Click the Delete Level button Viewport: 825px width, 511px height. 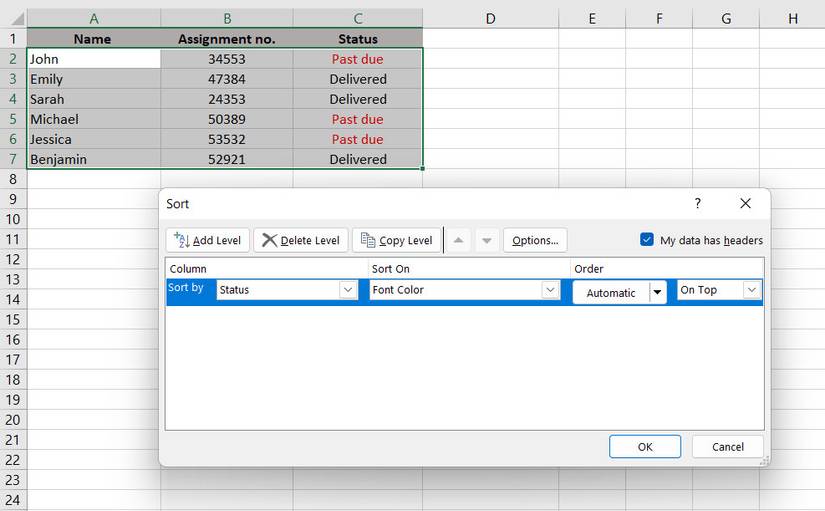300,240
